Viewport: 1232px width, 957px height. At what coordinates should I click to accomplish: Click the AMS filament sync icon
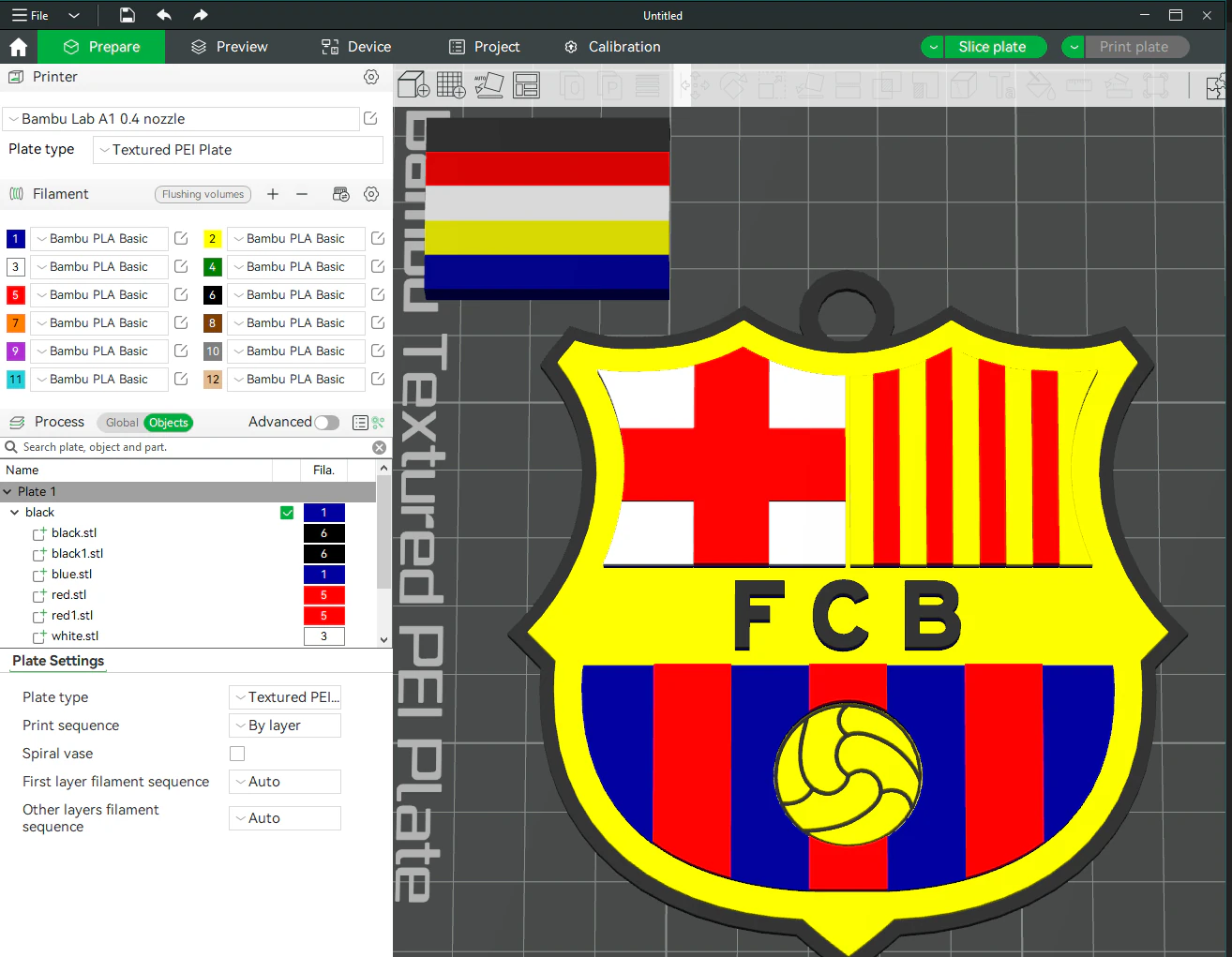point(341,194)
